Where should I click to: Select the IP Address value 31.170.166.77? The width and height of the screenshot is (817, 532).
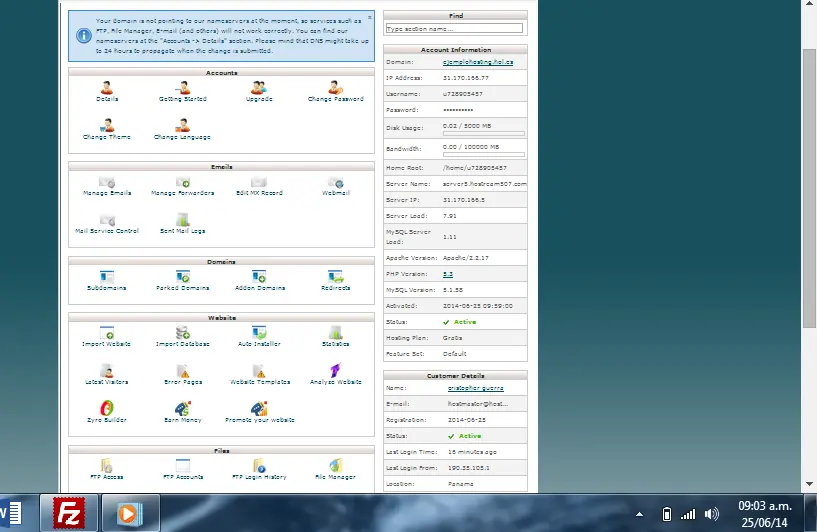(x=466, y=78)
